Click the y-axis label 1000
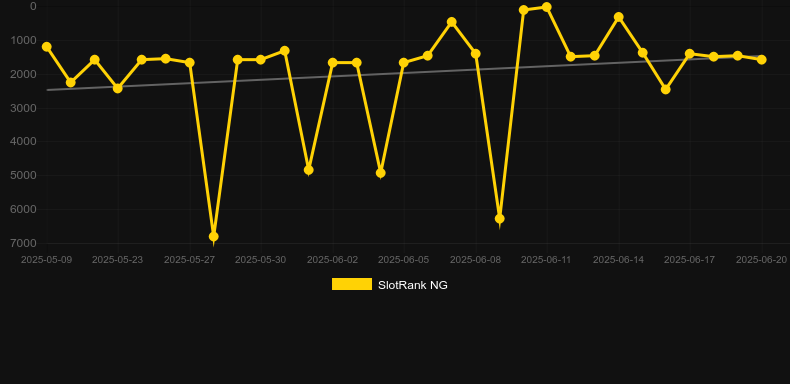 tap(23, 40)
